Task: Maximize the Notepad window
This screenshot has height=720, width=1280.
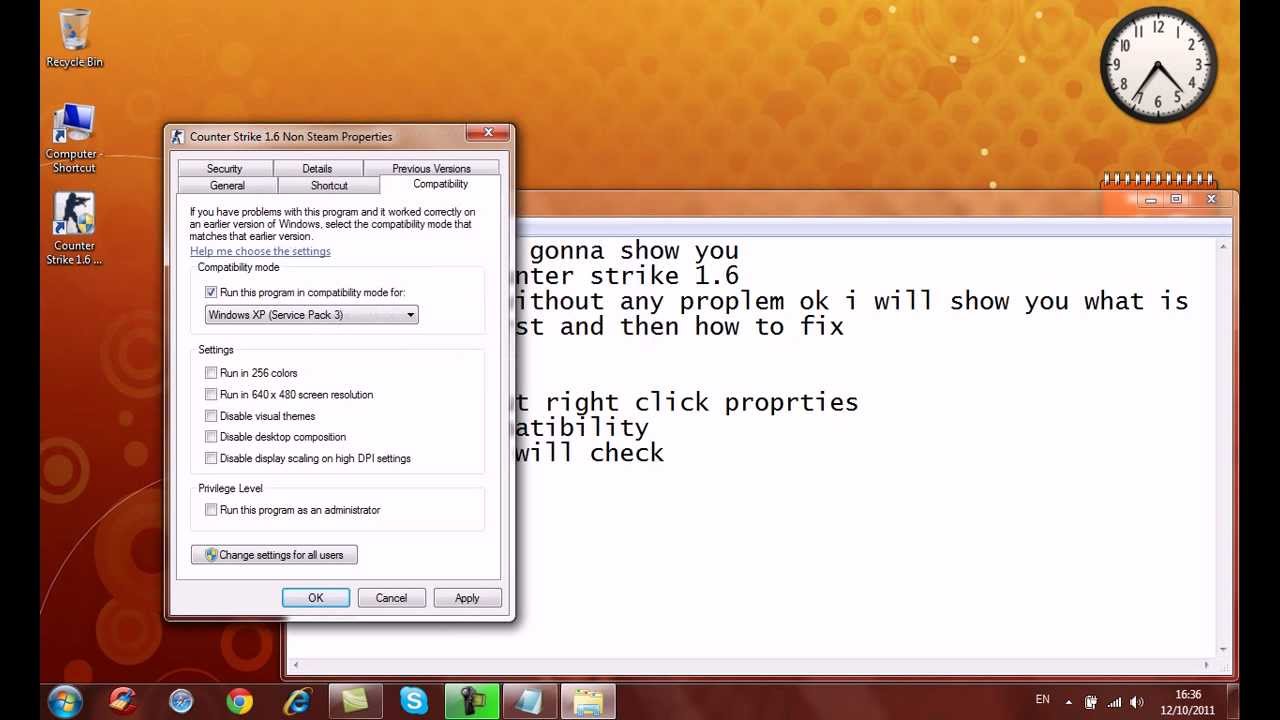Action: click(x=1176, y=200)
